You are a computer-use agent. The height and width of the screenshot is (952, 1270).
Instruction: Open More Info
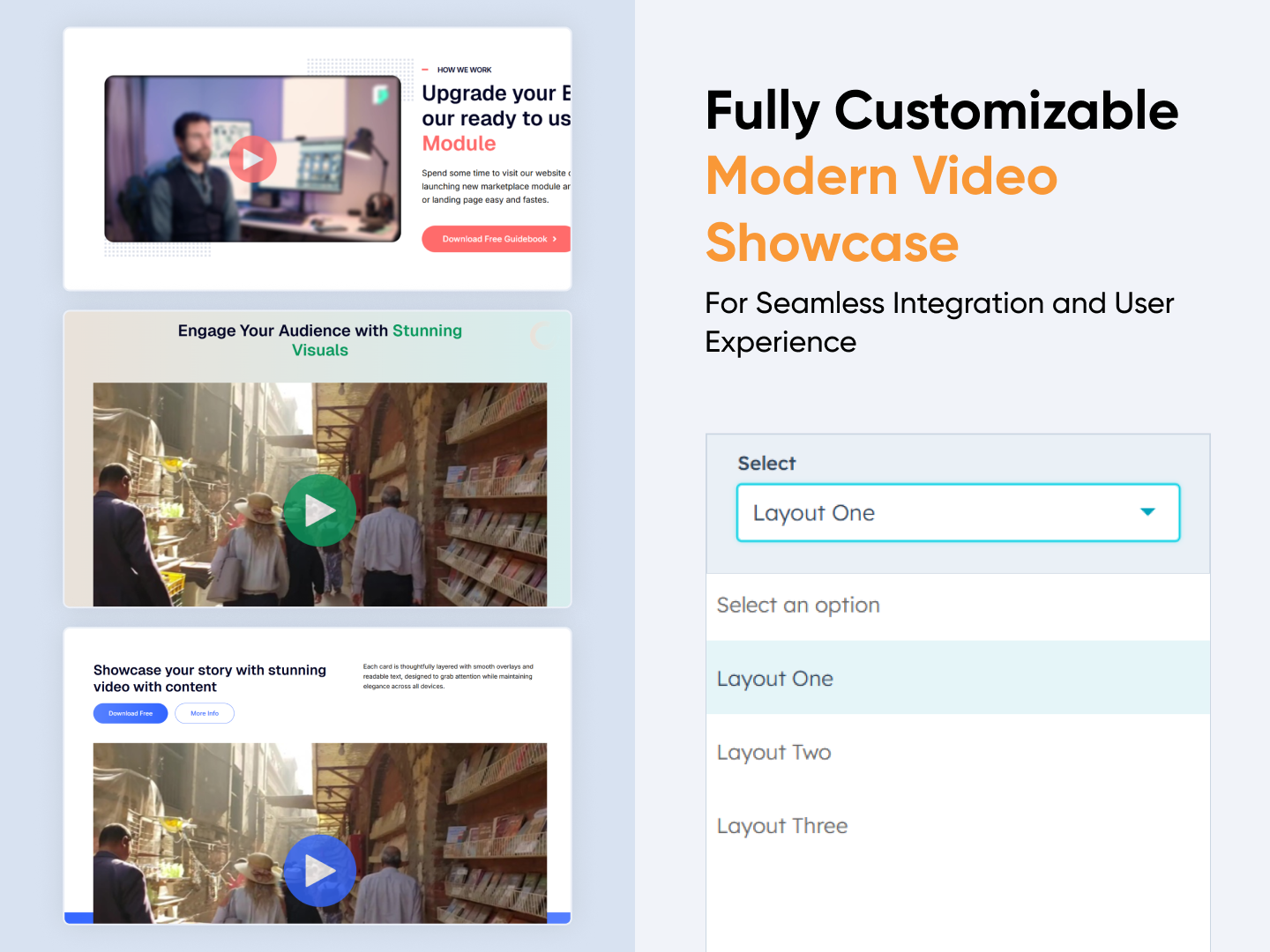tap(204, 713)
